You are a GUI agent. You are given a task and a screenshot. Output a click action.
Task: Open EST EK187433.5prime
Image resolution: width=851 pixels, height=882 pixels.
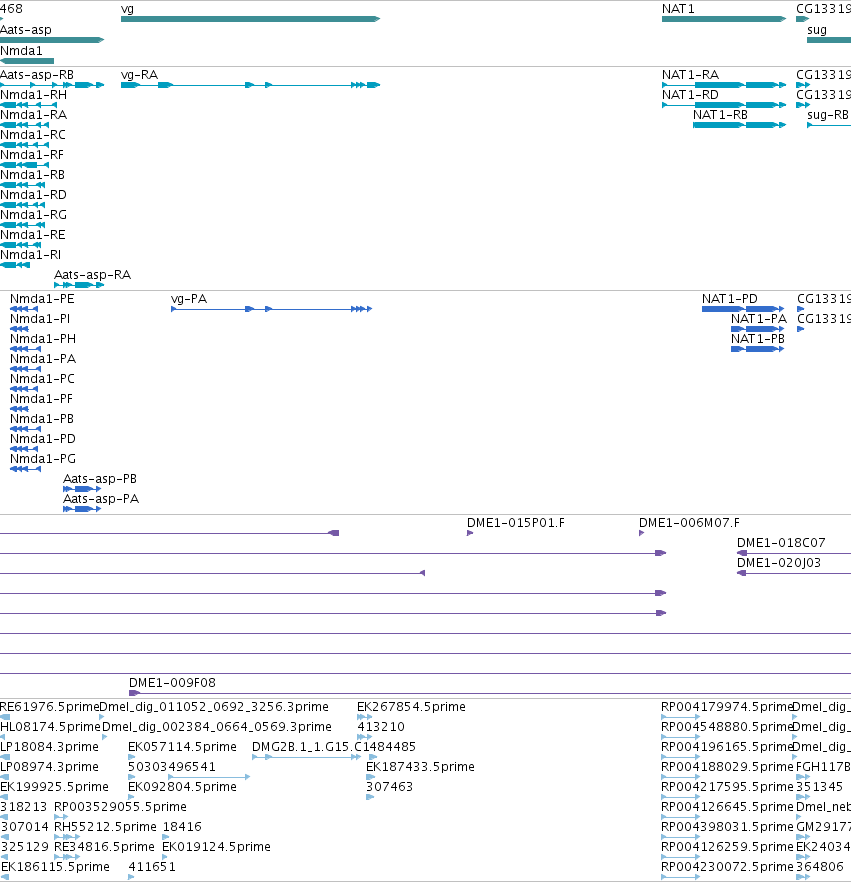pos(420,767)
